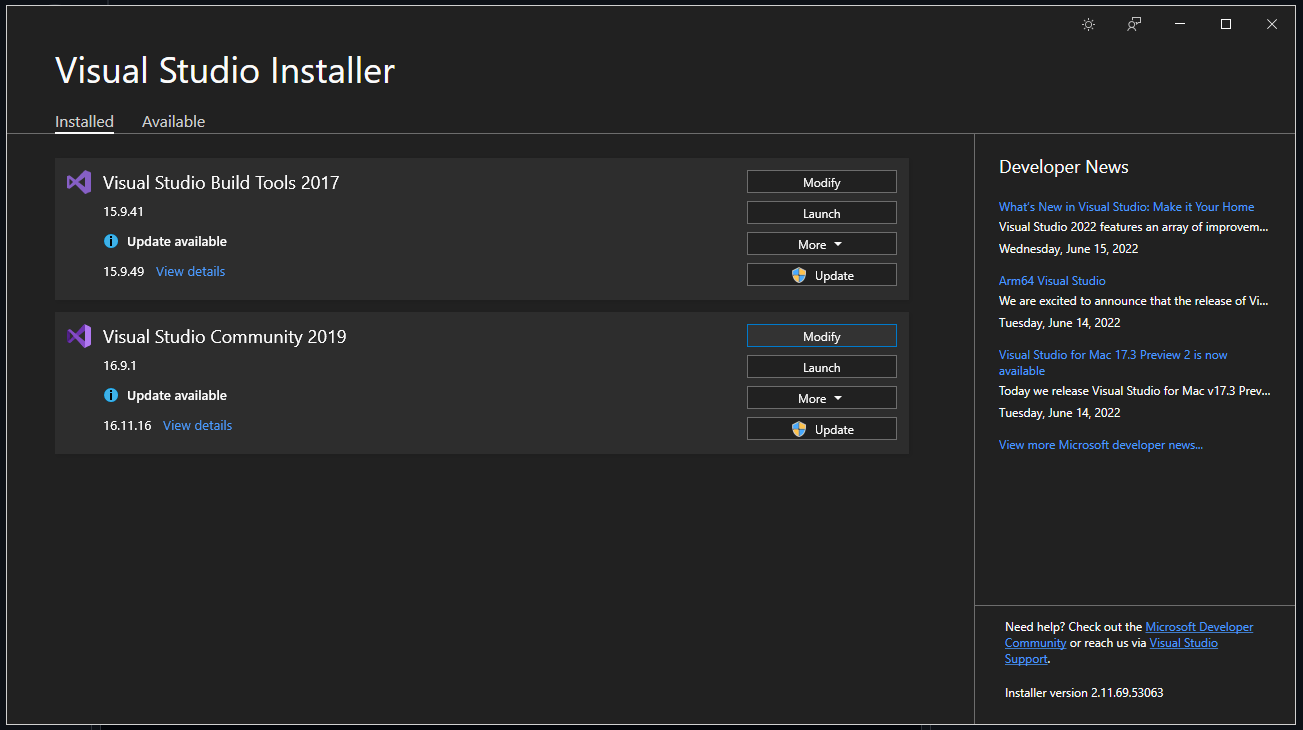Launch Visual Studio Build Tools 2017

pyautogui.click(x=821, y=212)
